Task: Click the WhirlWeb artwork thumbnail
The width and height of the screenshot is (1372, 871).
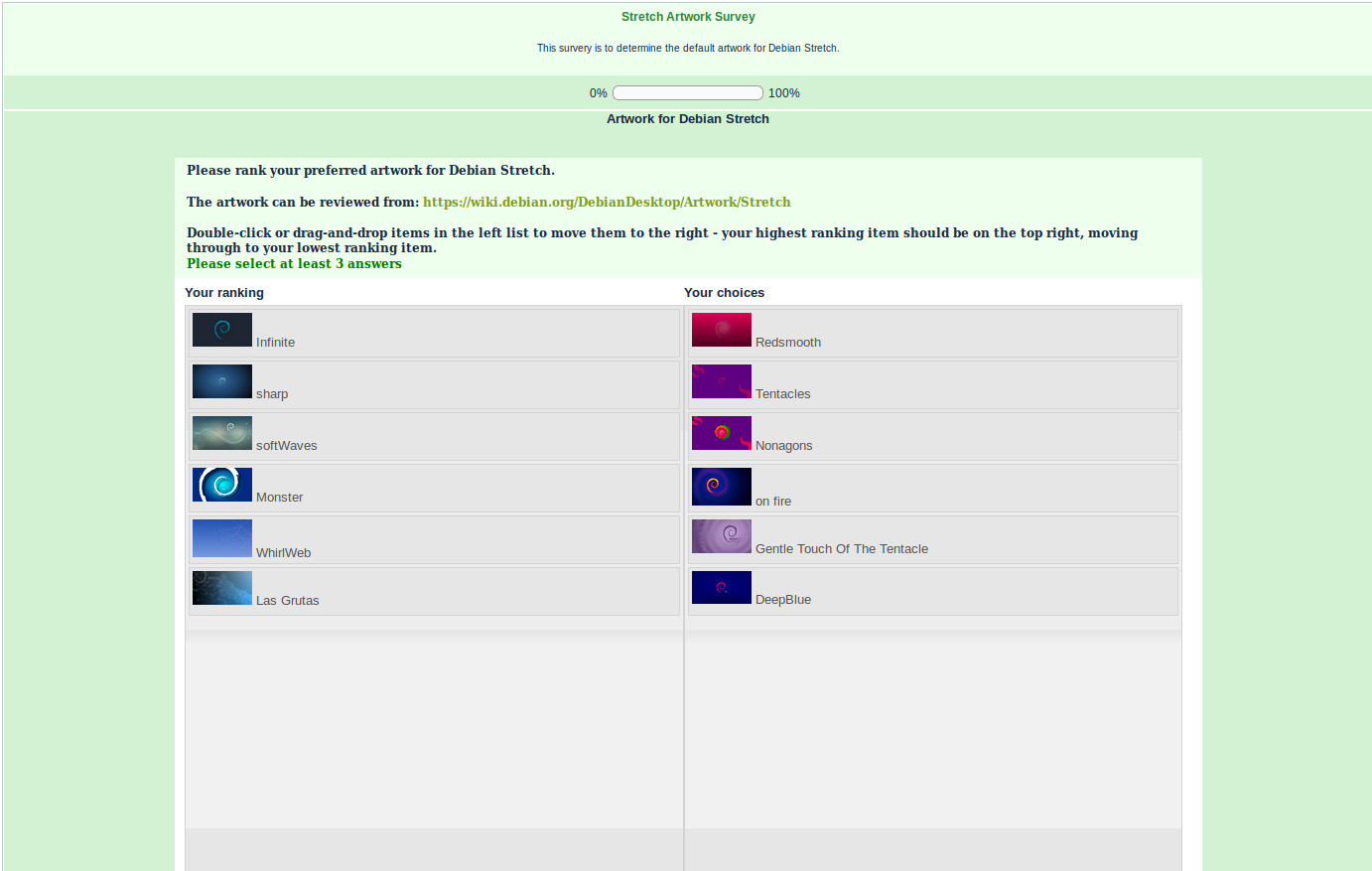Action: pyautogui.click(x=222, y=538)
